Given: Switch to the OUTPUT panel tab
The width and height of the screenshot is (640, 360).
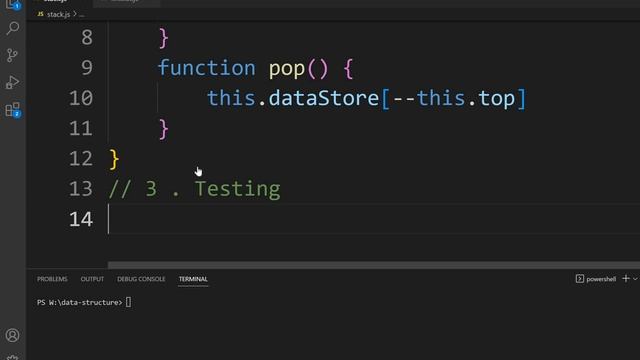Looking at the screenshot, I should click(x=92, y=279).
